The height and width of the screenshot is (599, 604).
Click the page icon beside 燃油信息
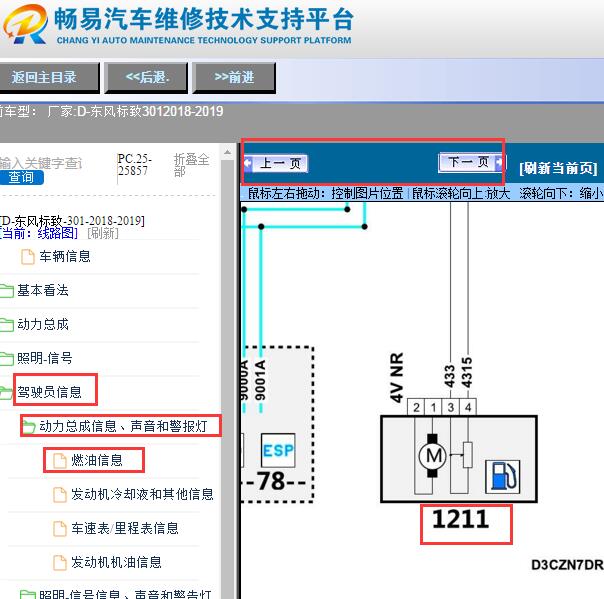[x=60, y=461]
